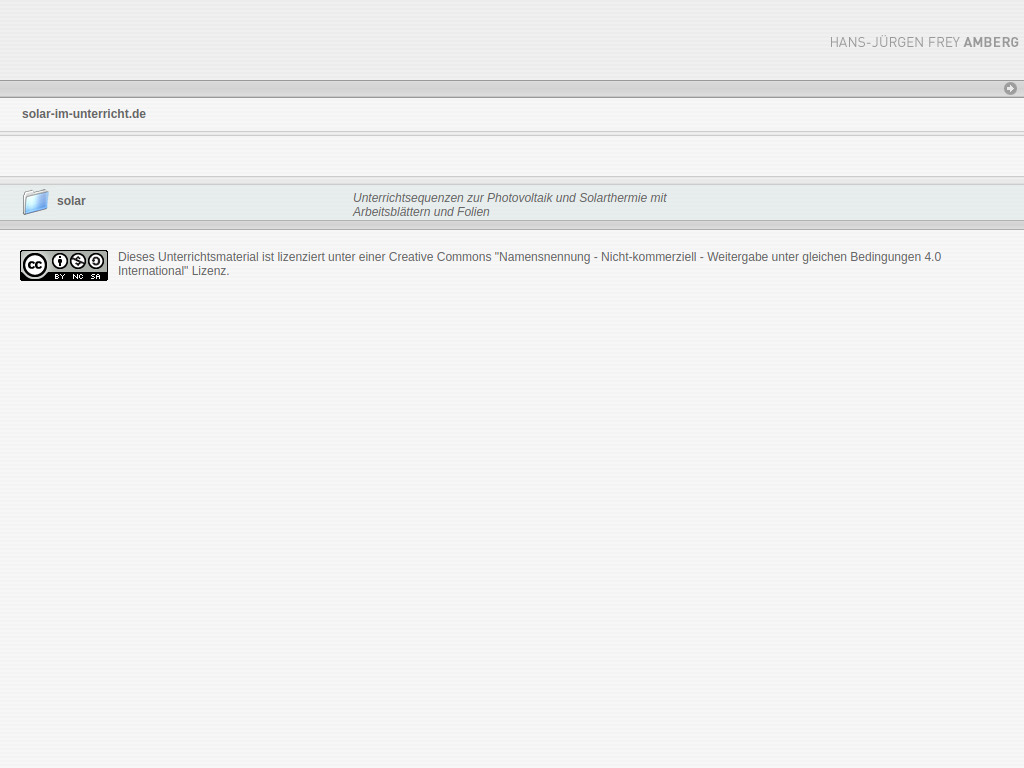Click the CC logo in the license badge
Viewport: 1024px width, 768px height.
(33, 265)
